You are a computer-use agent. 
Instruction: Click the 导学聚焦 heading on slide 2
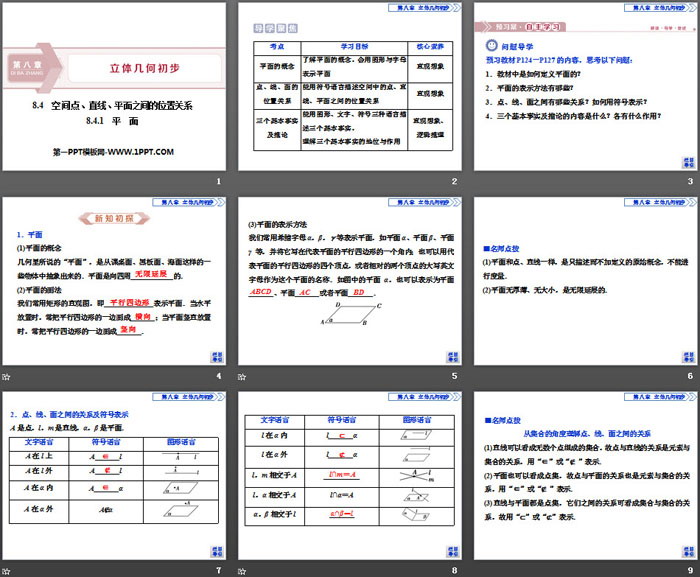[275, 28]
